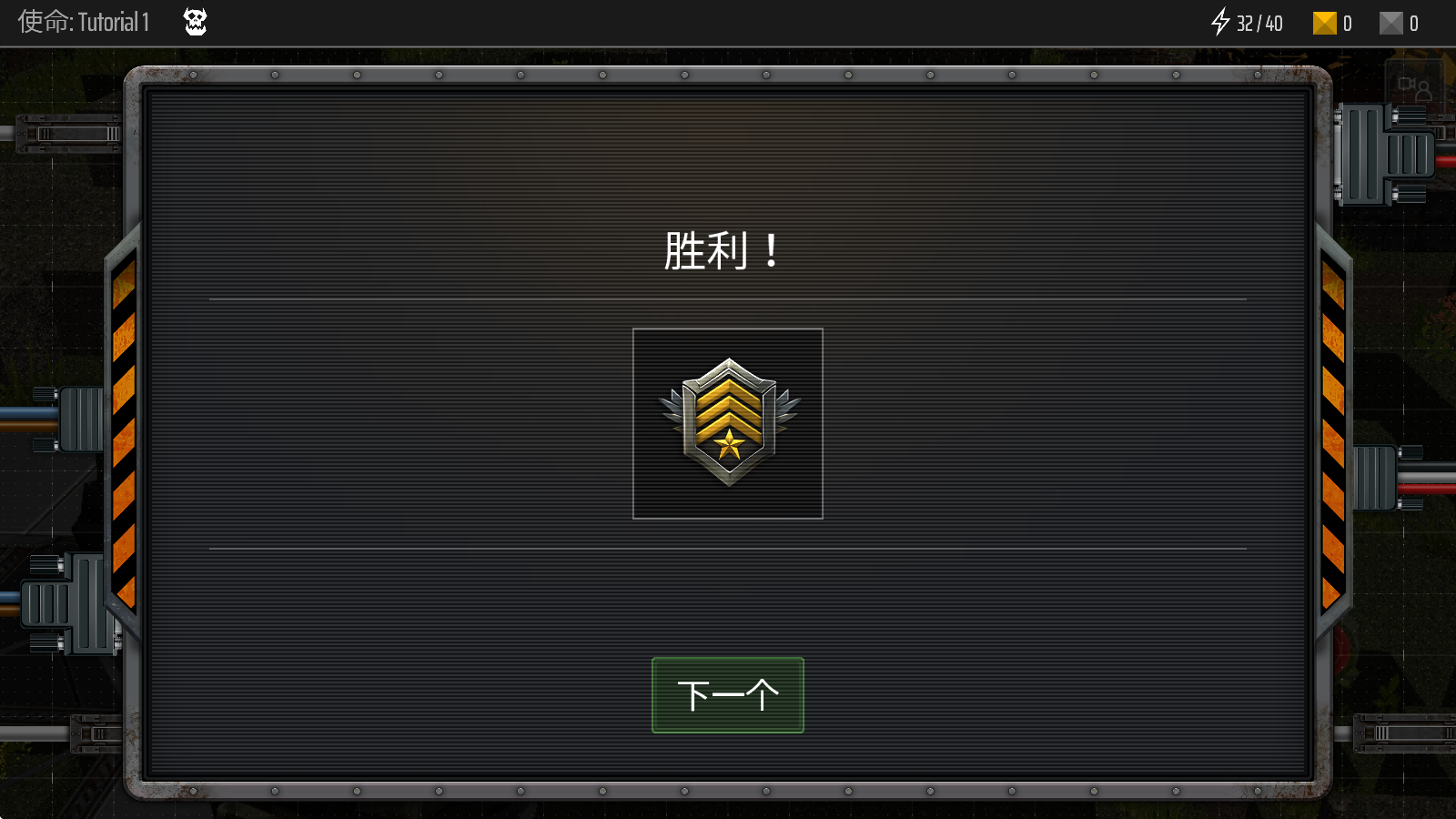Click the 32 / 40 energy counter
Viewport: 1456px width, 819px height.
[x=1259, y=24]
